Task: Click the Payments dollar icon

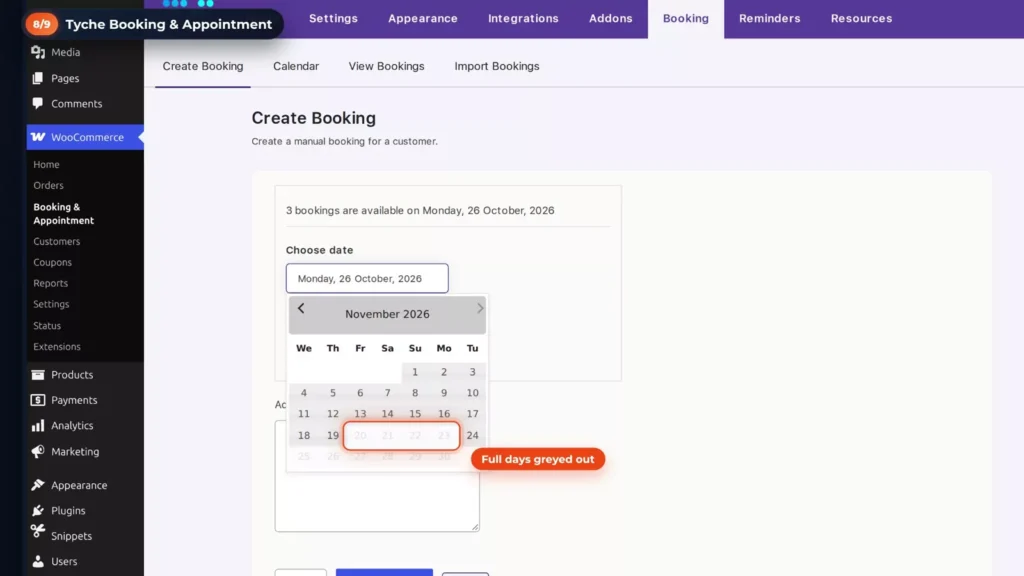Action: click(x=38, y=400)
